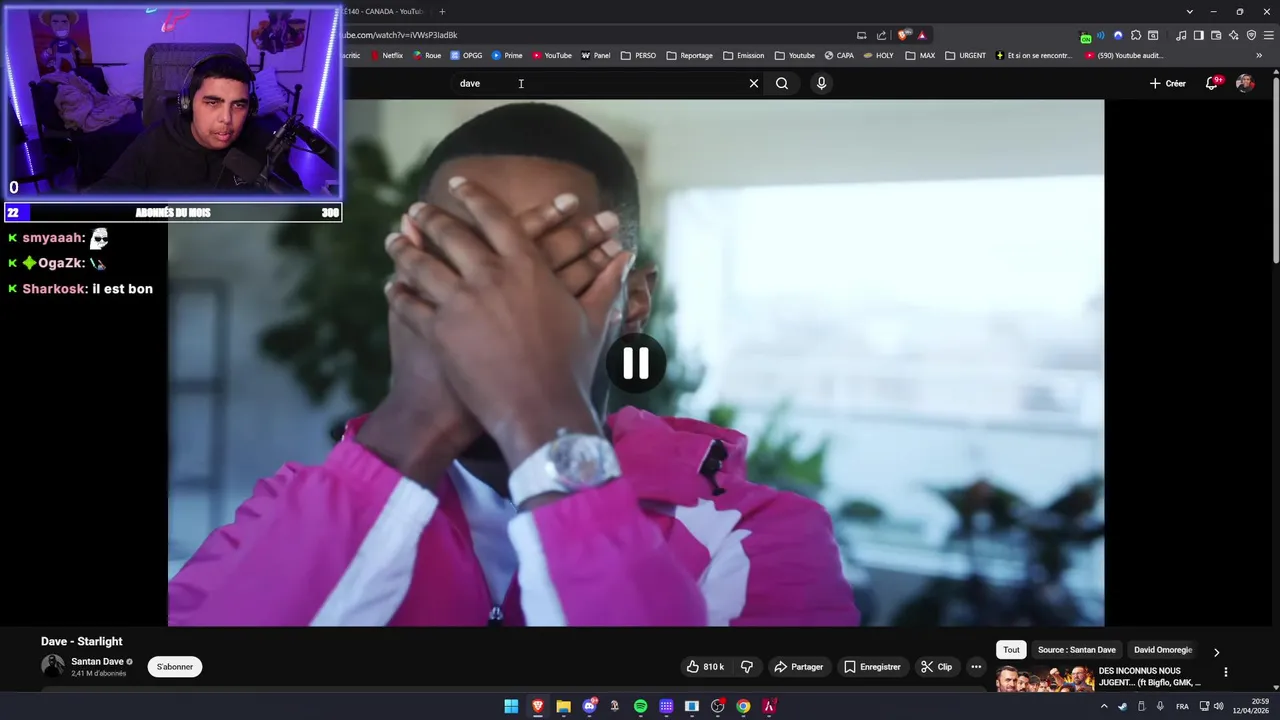Open more actions three-dot menu under video
The width and height of the screenshot is (1280, 720).
pyautogui.click(x=976, y=667)
